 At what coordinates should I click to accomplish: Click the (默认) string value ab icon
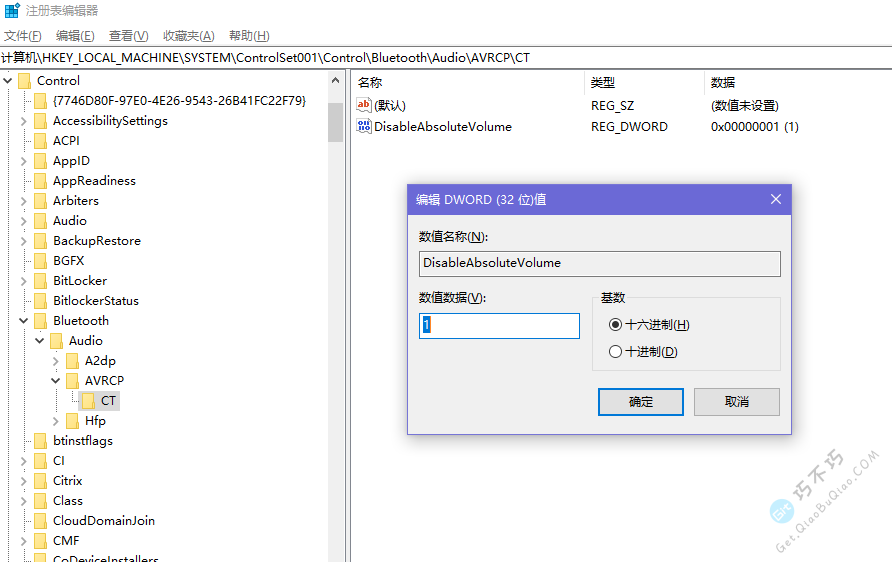click(x=364, y=105)
